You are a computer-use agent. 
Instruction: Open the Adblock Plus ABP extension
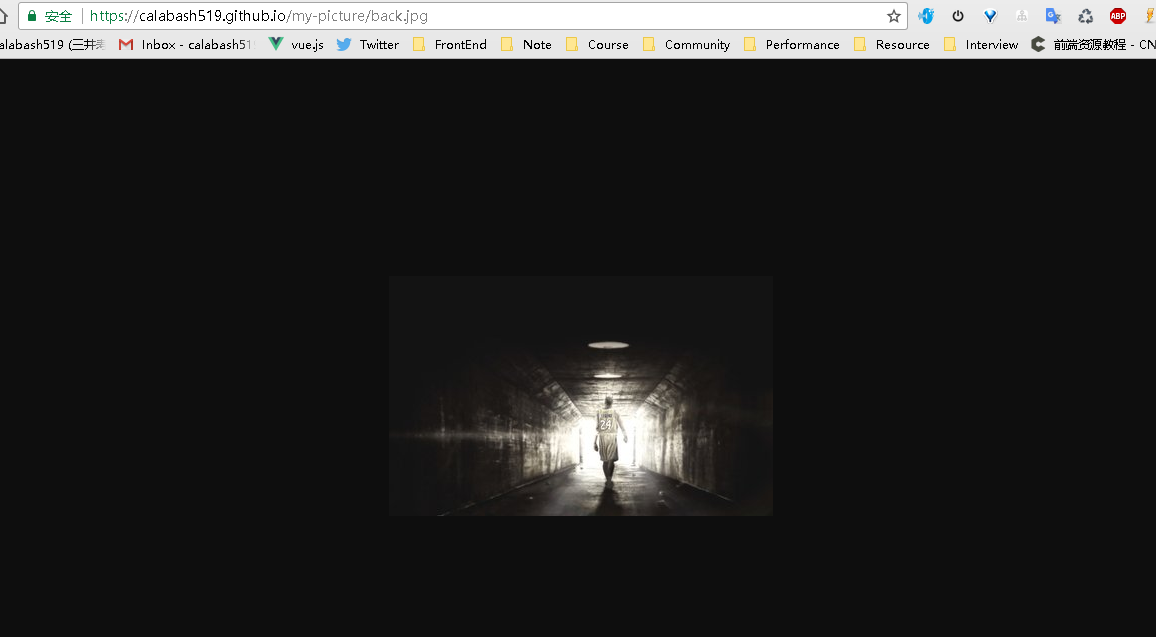coord(1118,16)
